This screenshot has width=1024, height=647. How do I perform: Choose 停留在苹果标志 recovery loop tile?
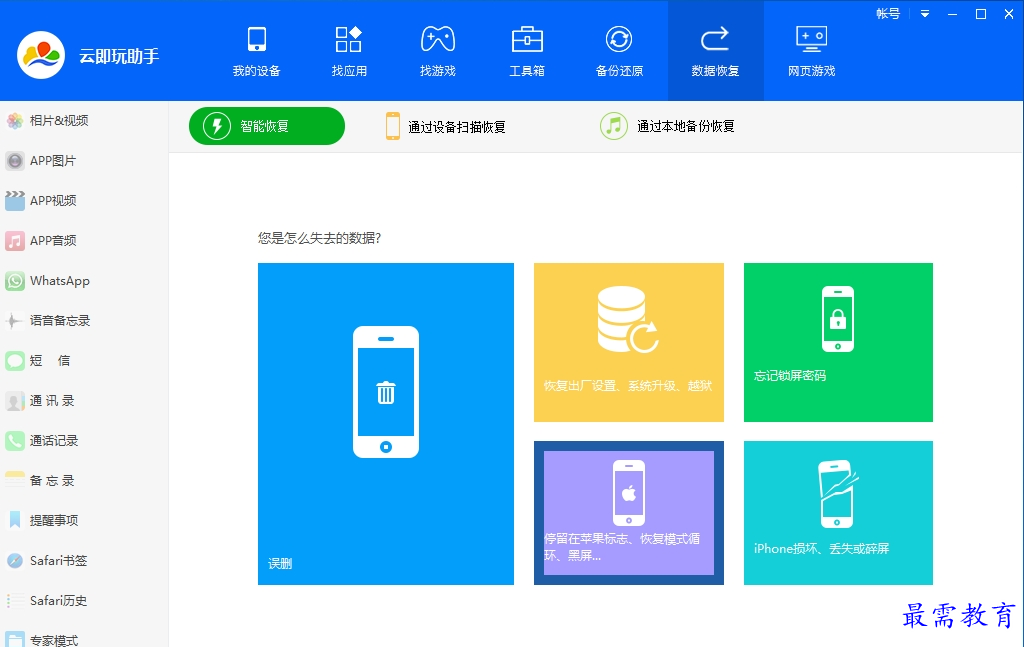tap(629, 513)
